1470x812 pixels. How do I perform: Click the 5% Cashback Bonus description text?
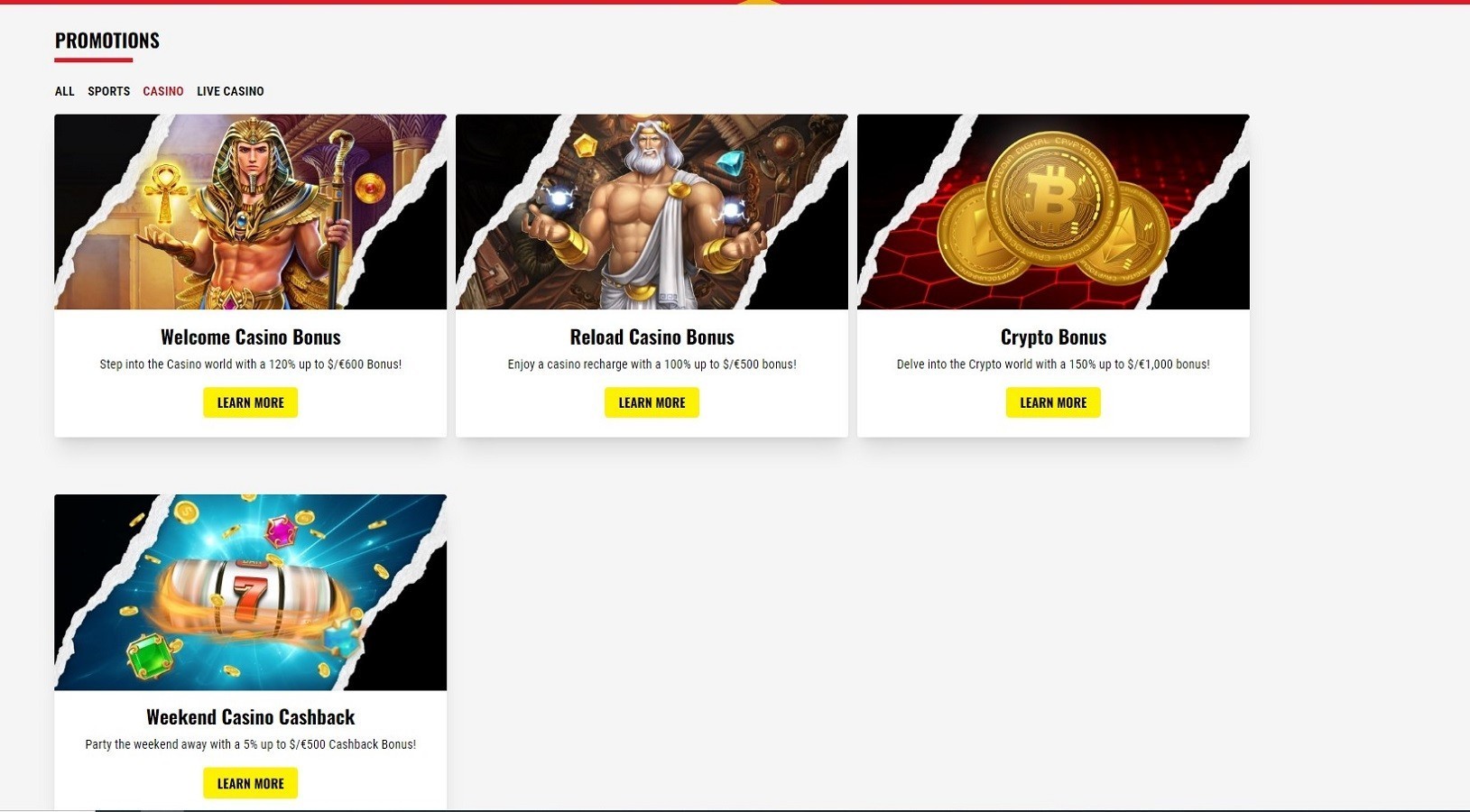click(x=250, y=745)
